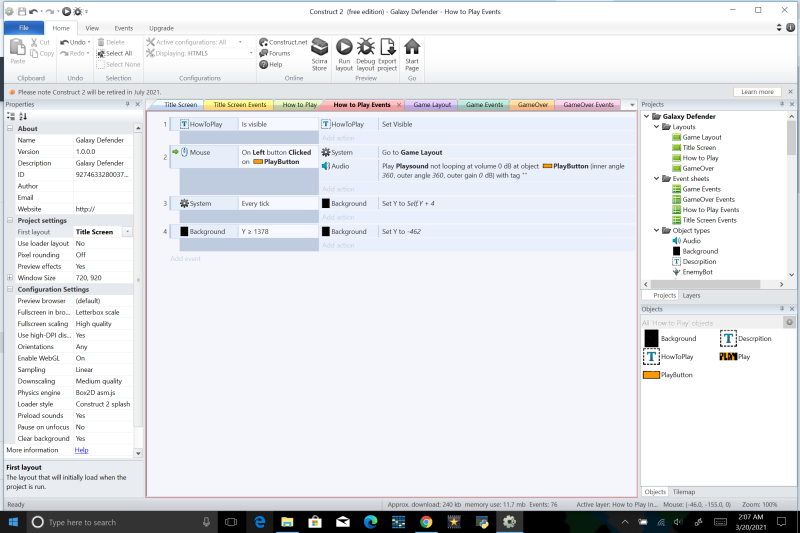Select GameOver Events in project tree

pyautogui.click(x=703, y=199)
